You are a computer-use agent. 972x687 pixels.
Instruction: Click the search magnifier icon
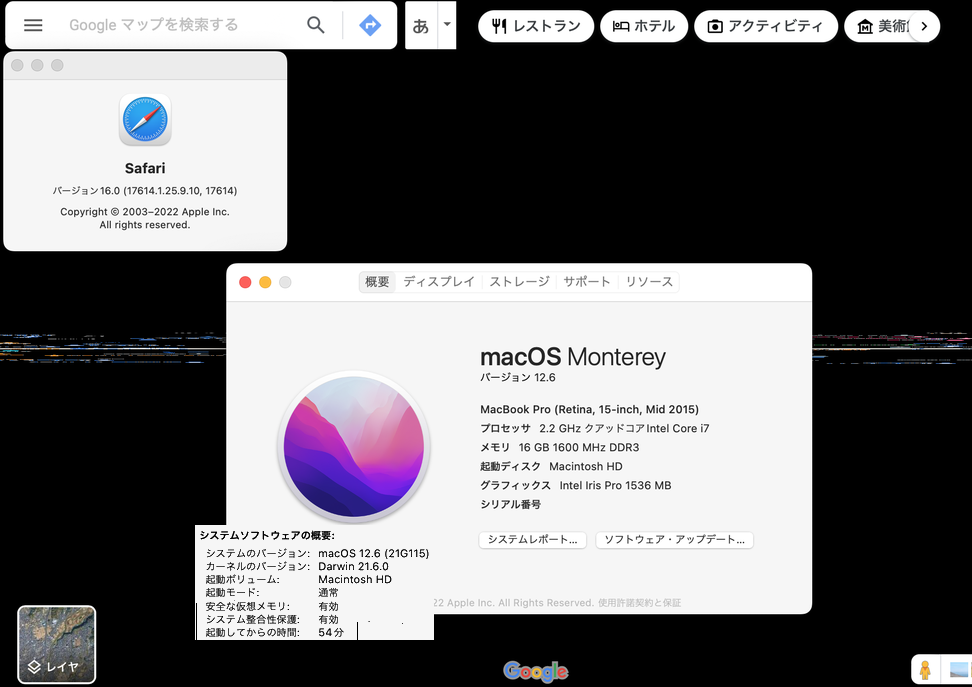pos(316,25)
